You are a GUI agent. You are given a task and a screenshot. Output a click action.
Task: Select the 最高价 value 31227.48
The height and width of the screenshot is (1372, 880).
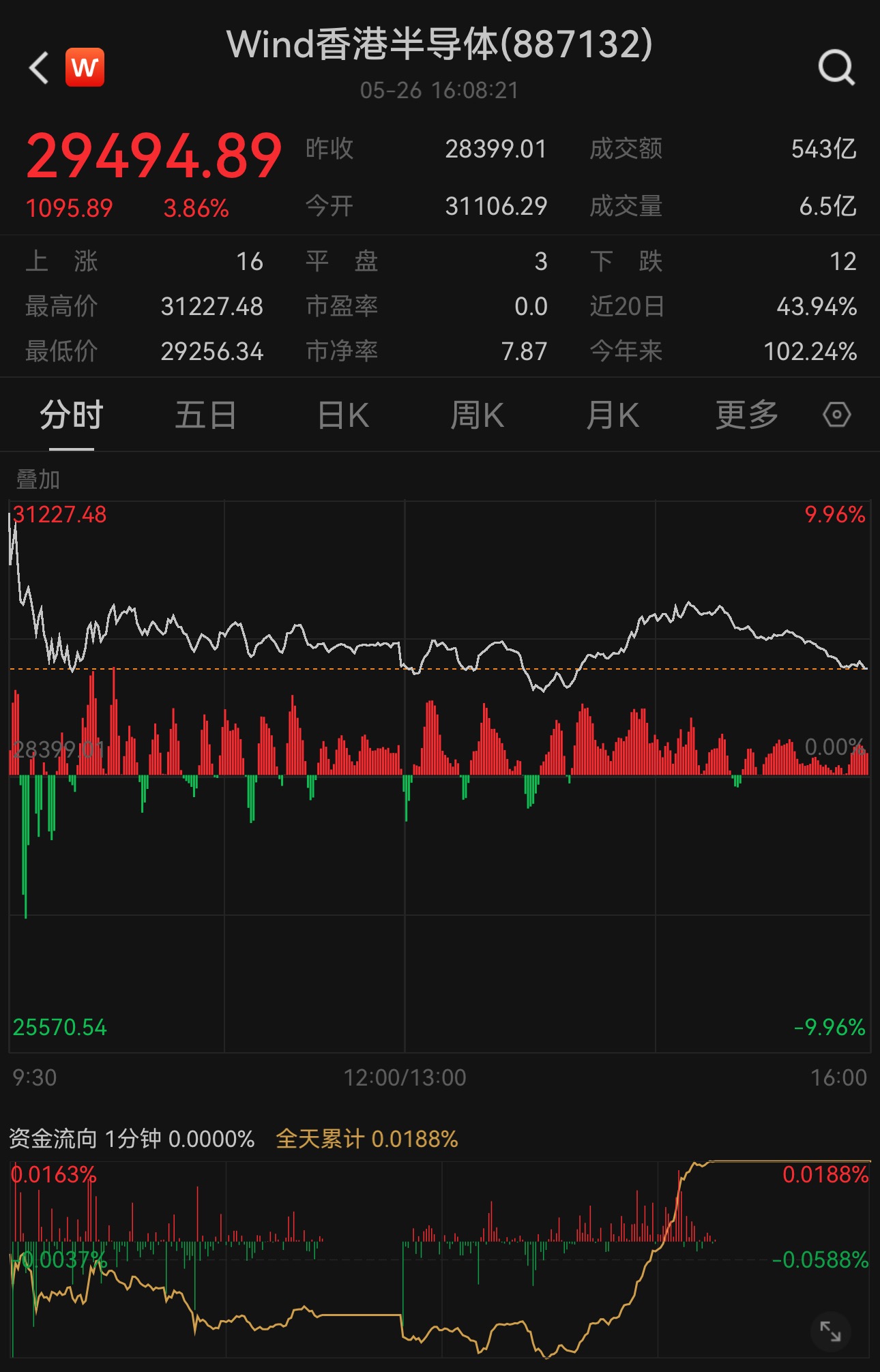[x=212, y=306]
